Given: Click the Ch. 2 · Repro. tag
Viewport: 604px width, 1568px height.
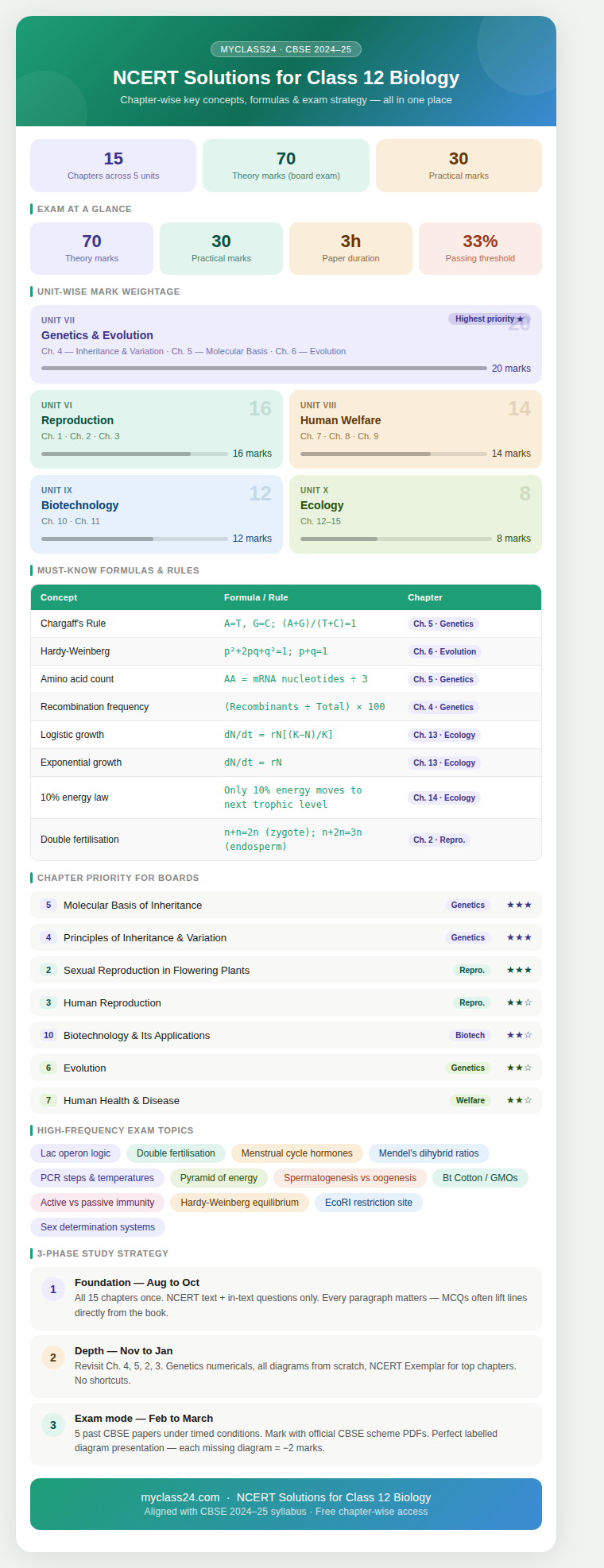Looking at the screenshot, I should (439, 840).
